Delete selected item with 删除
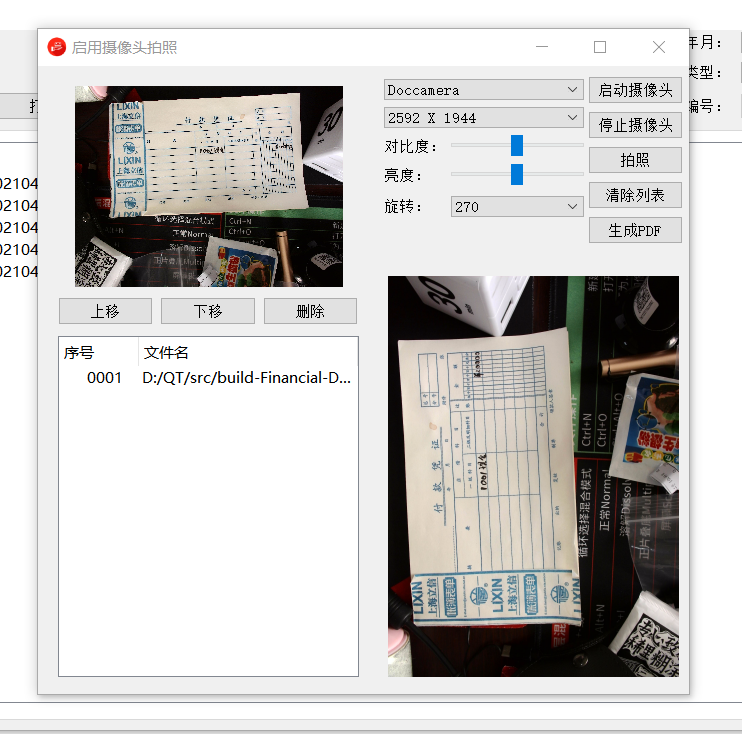The image size is (742, 734). [x=310, y=311]
